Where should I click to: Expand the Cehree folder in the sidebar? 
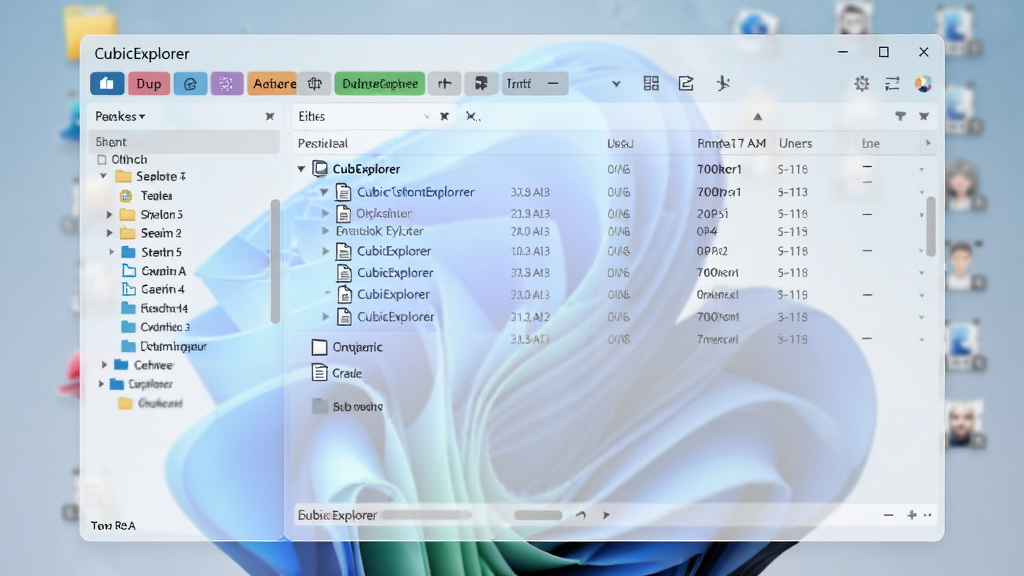click(x=104, y=365)
